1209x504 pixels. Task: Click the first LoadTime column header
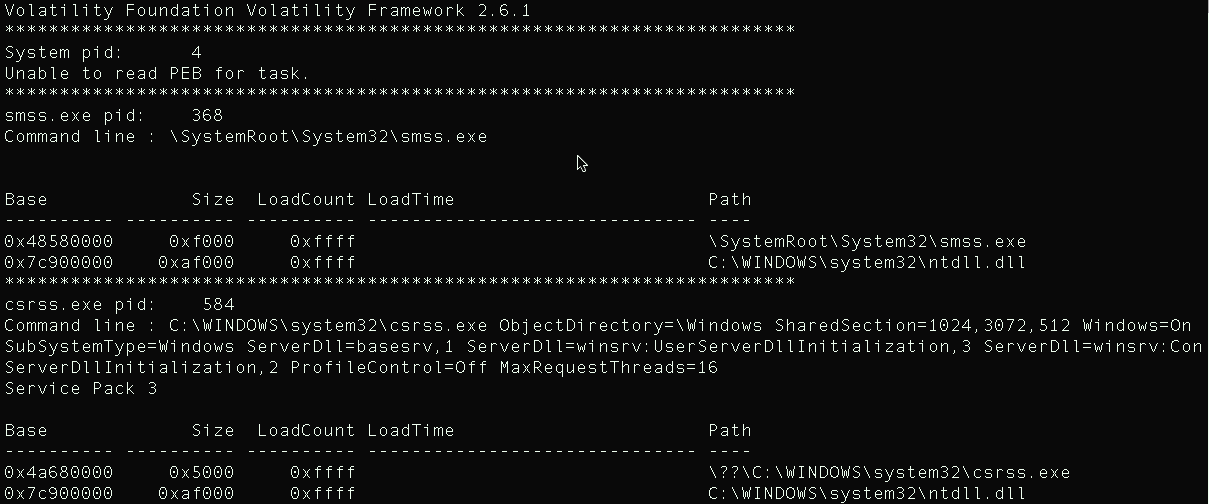point(410,199)
